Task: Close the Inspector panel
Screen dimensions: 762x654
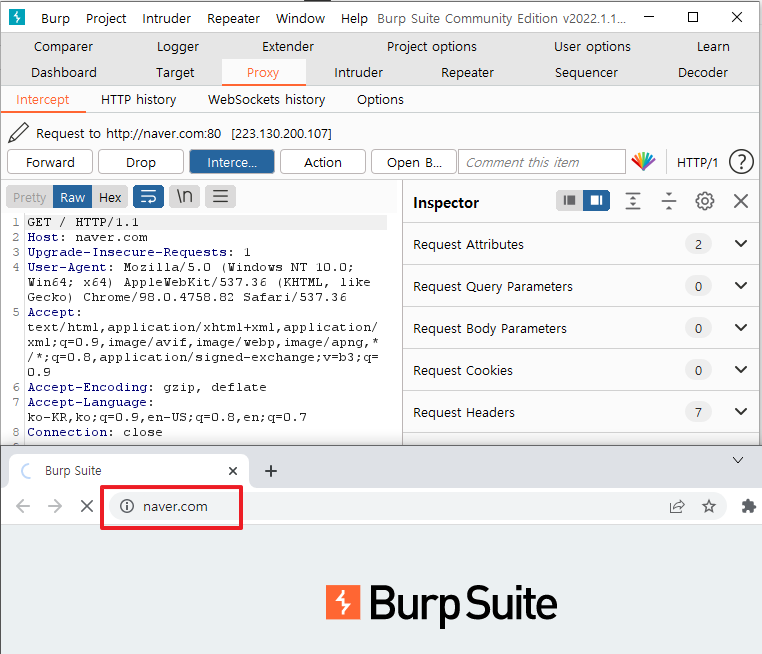Action: pos(741,201)
